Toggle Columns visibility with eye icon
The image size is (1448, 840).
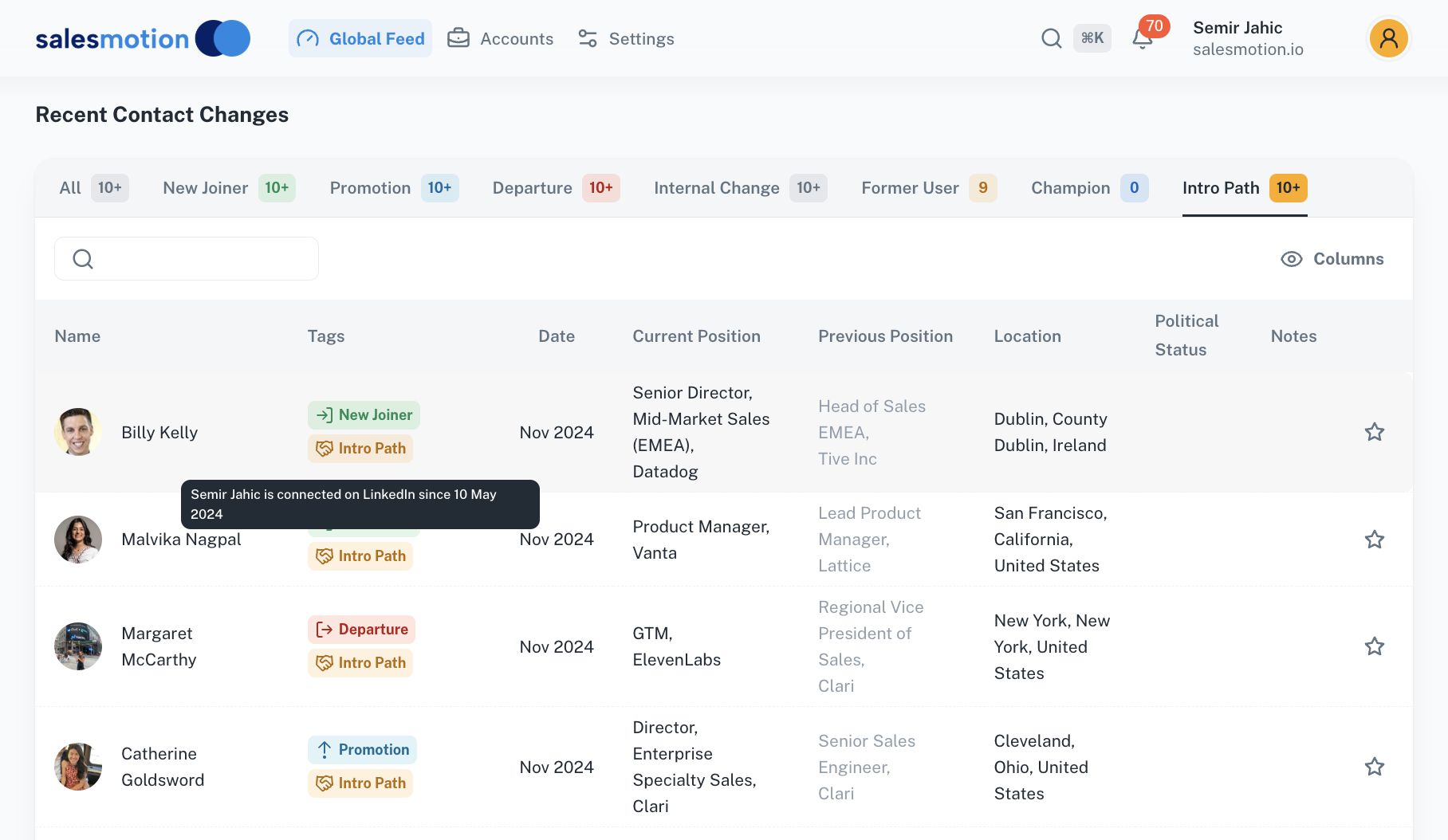tap(1332, 259)
